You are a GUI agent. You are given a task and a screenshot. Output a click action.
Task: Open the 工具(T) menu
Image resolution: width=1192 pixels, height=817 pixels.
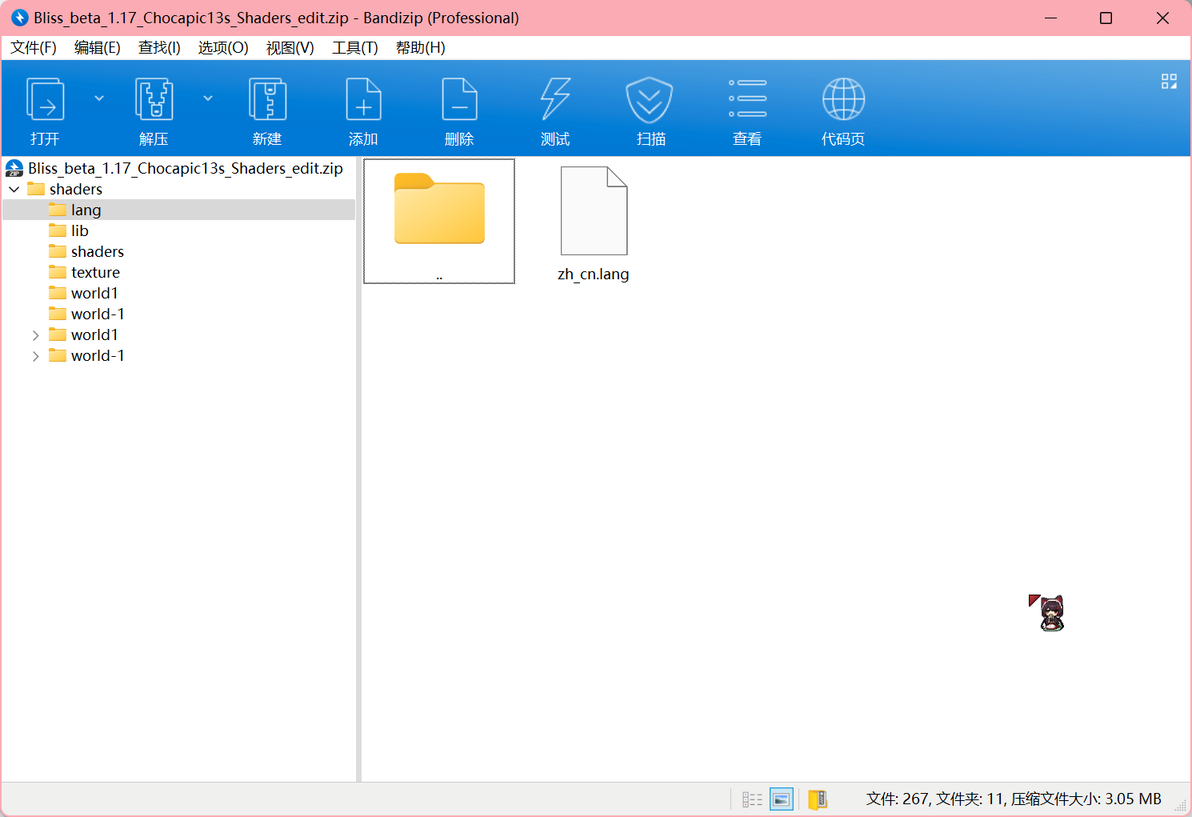[355, 48]
